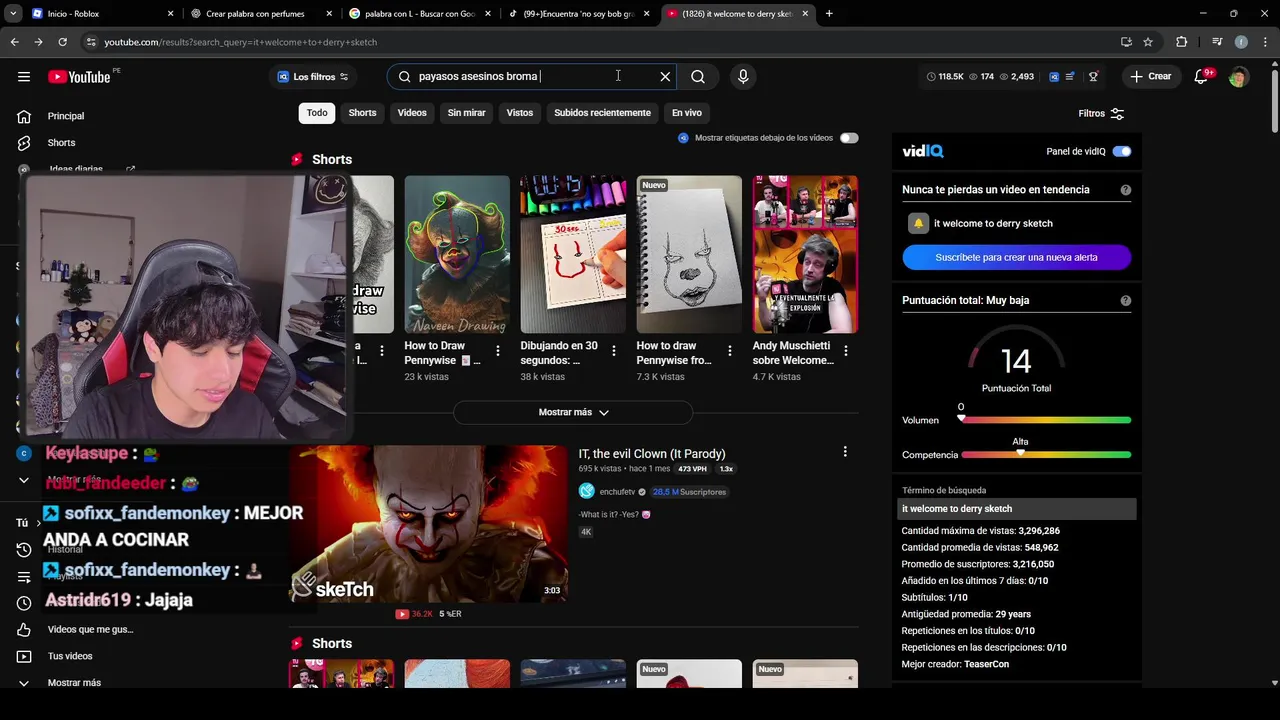1280x720 pixels.
Task: Select the Shorts filter chip
Action: [362, 113]
